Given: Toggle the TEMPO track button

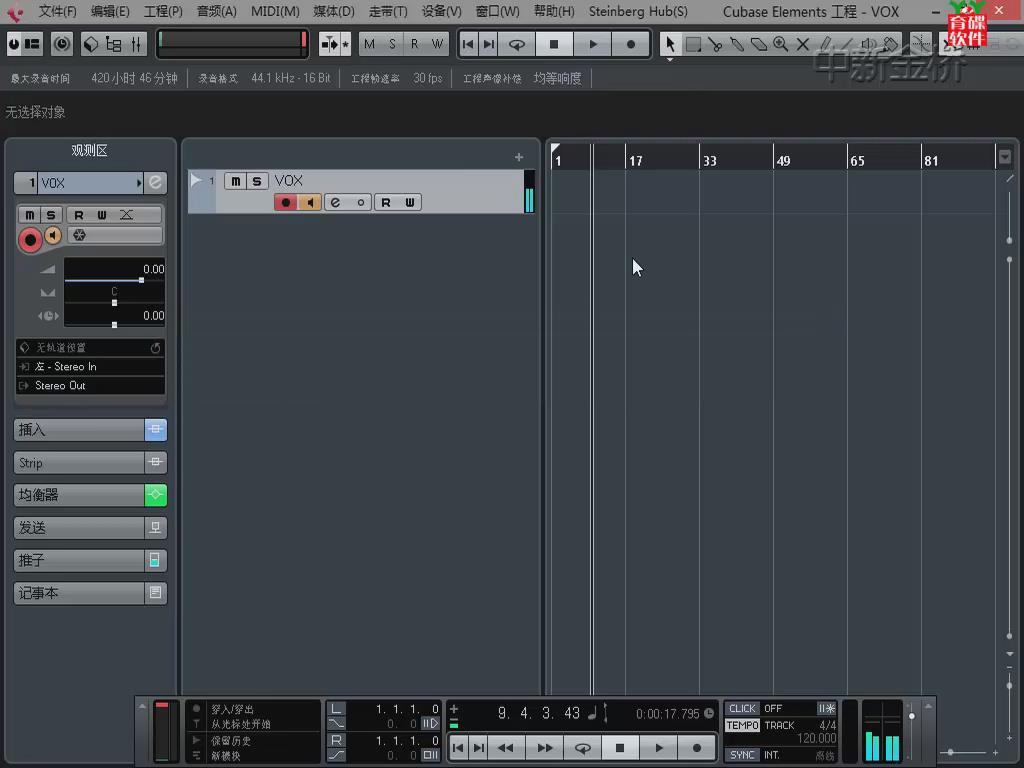Looking at the screenshot, I should pyautogui.click(x=743, y=726).
